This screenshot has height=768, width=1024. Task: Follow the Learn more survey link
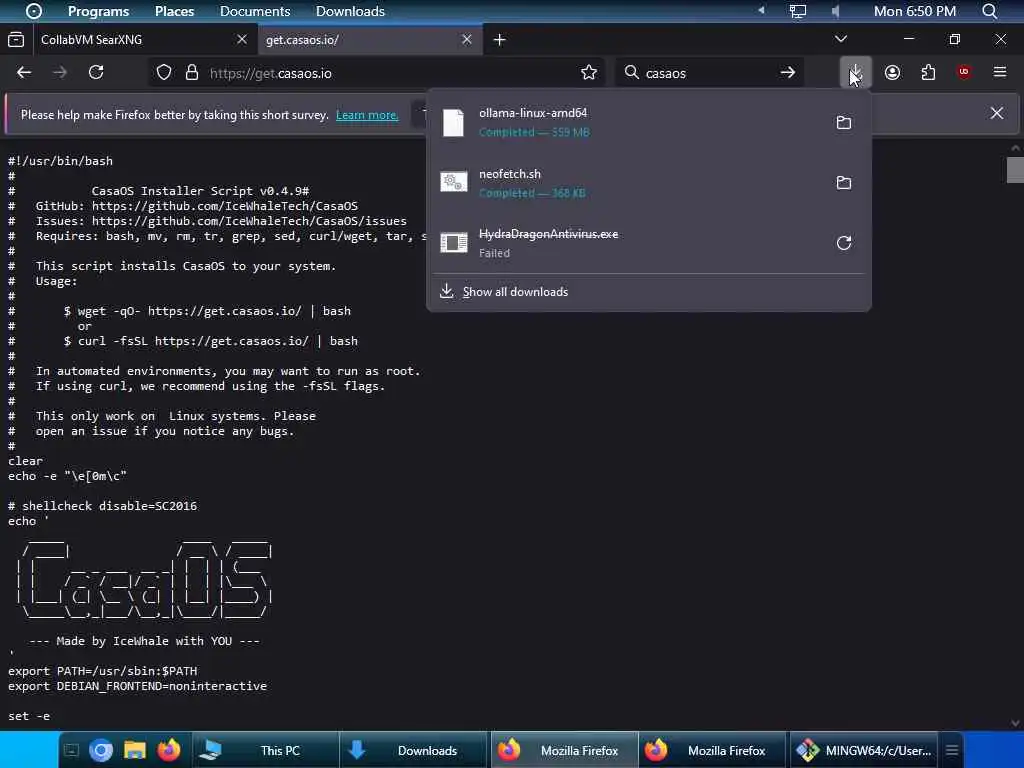[366, 115]
